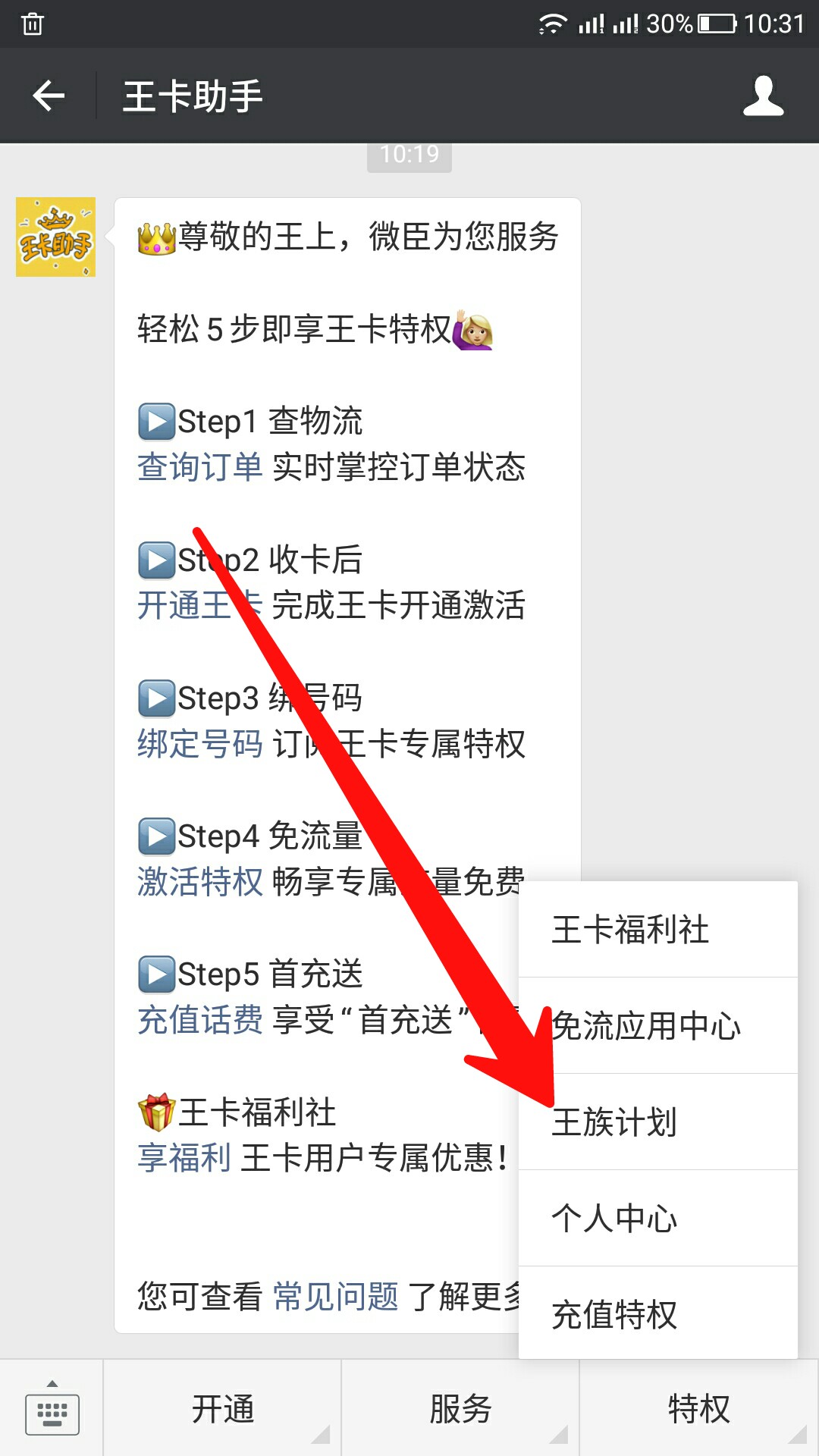Expand the 服务 bottom menu
819x1456 pixels.
[460, 1409]
